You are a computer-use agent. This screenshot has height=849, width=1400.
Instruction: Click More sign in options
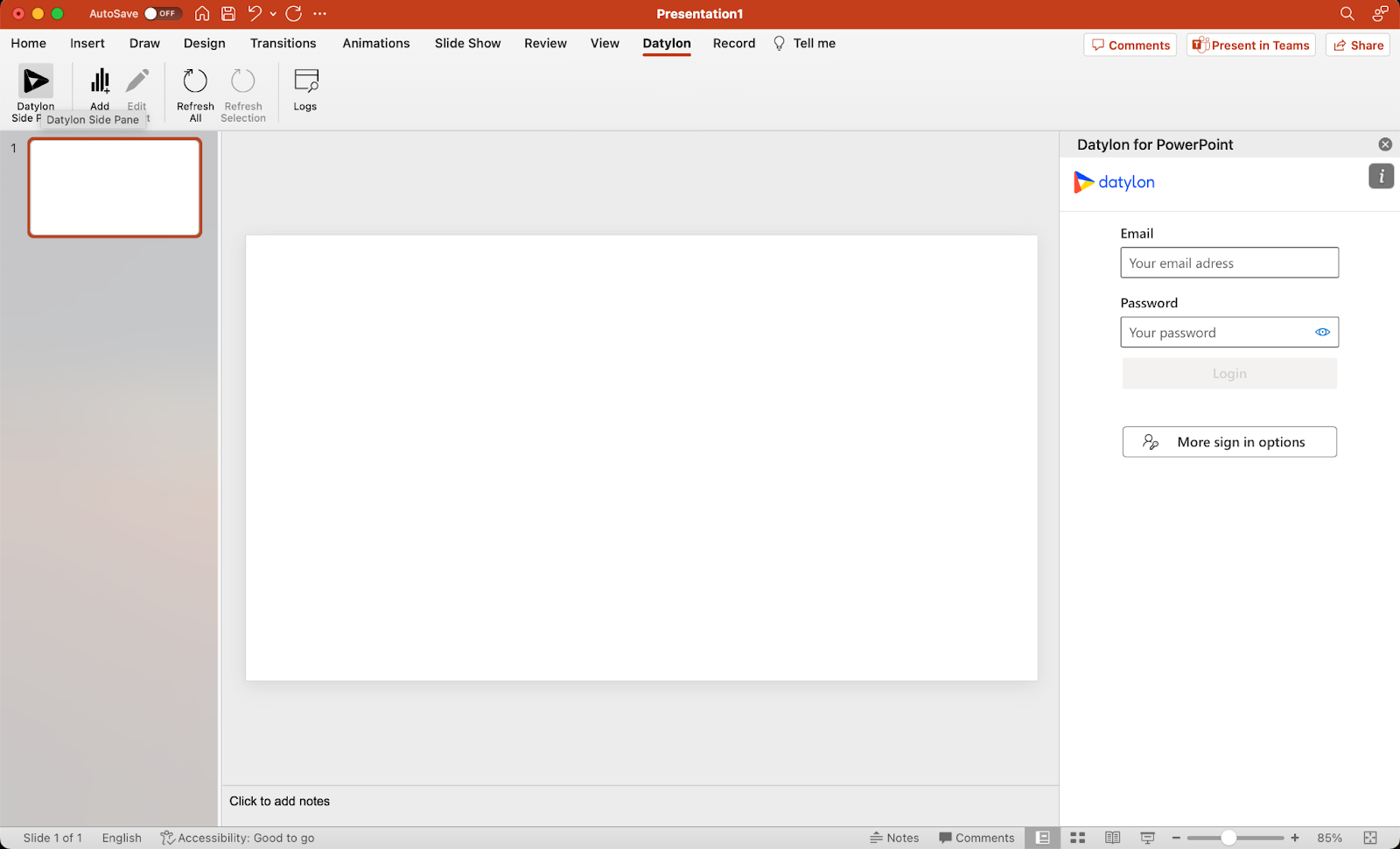[x=1229, y=442]
